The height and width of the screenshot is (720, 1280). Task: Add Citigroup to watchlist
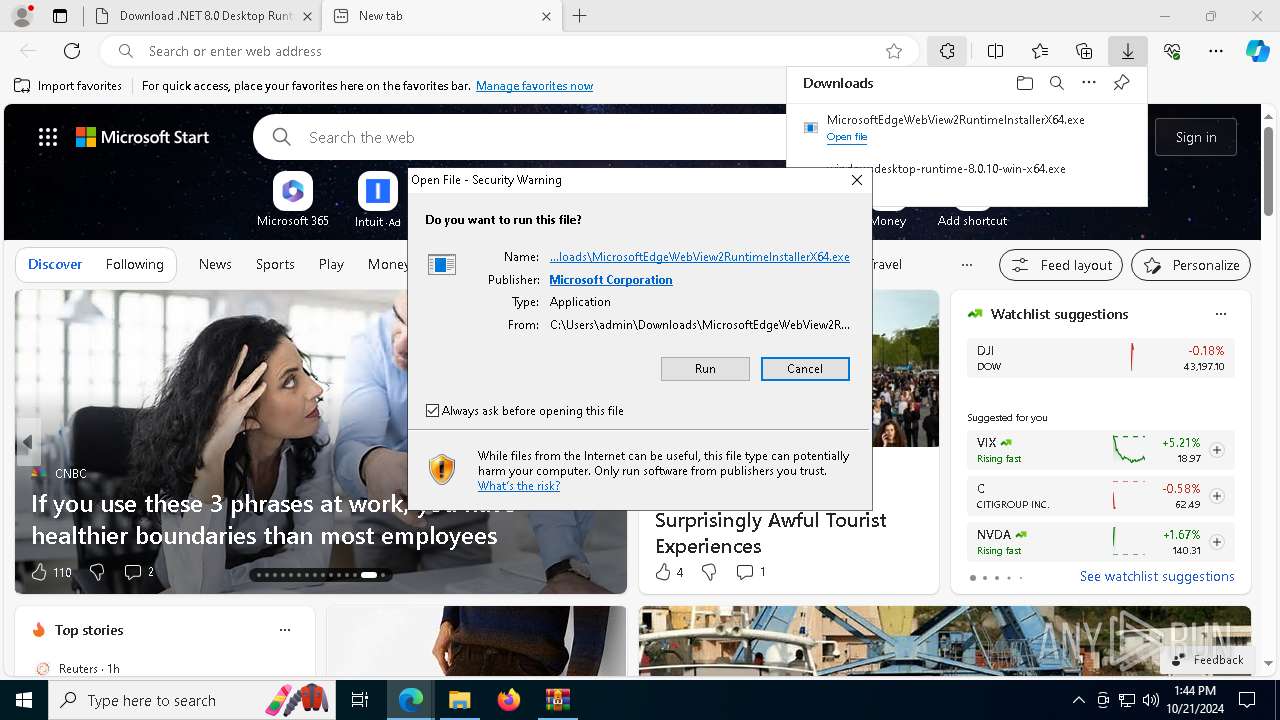point(1217,496)
